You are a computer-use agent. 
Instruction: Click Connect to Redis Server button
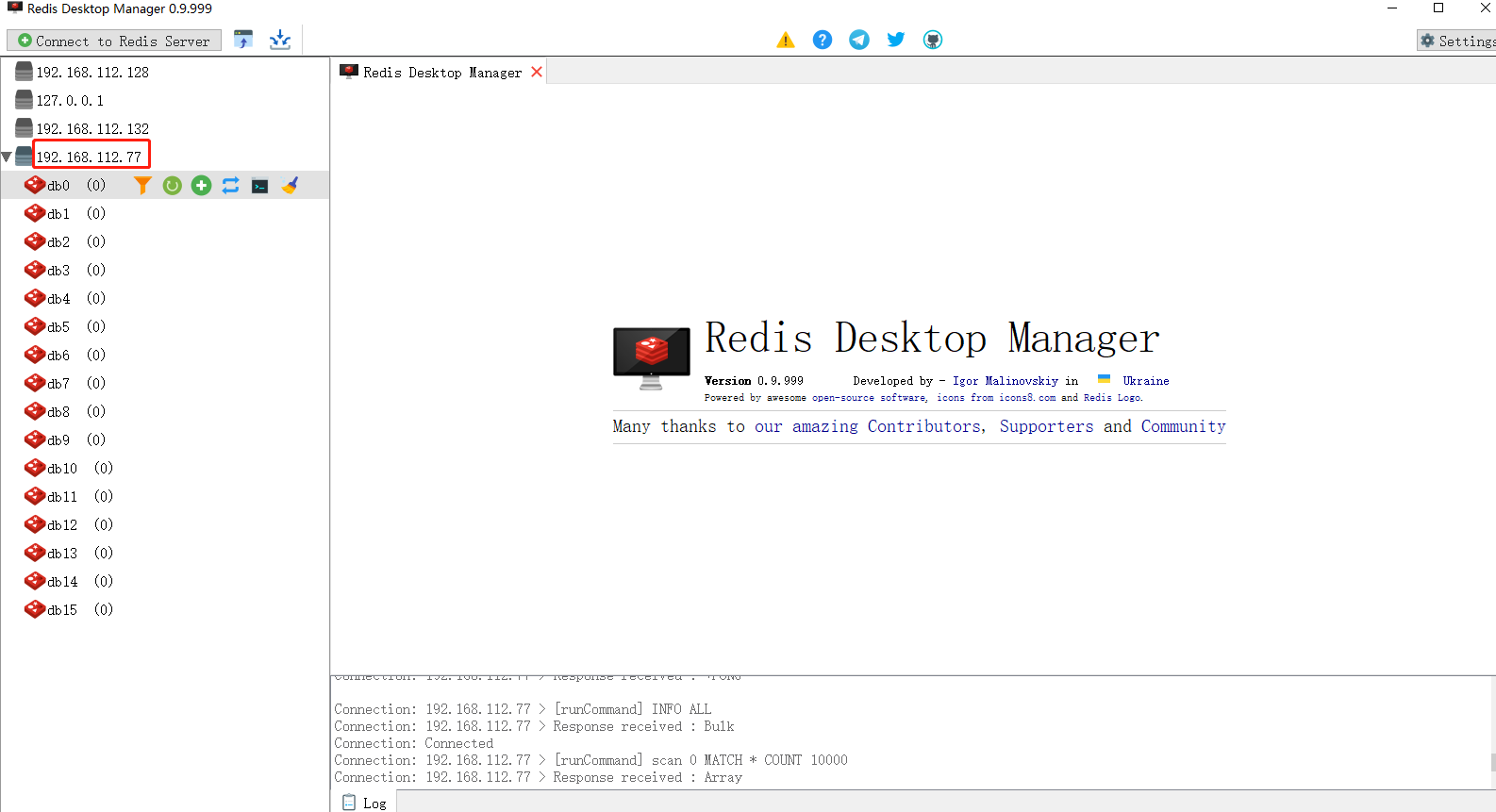[x=114, y=41]
